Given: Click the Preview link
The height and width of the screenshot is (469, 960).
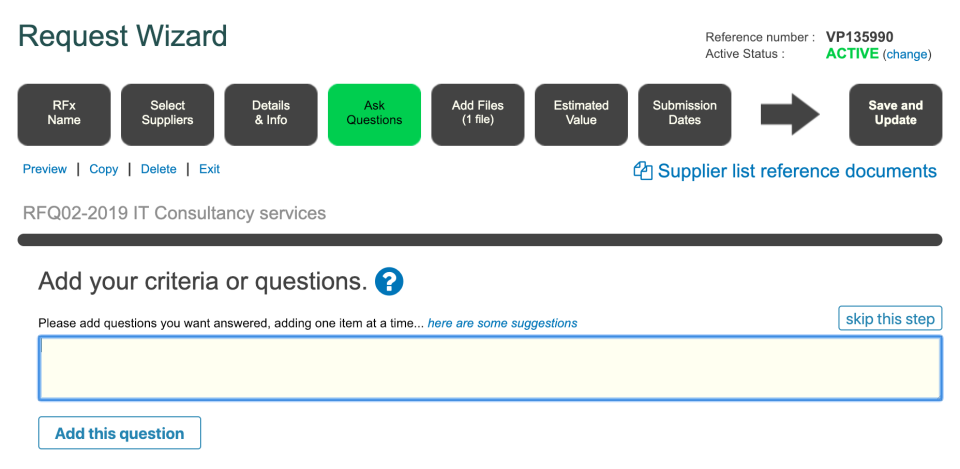Looking at the screenshot, I should [x=45, y=169].
